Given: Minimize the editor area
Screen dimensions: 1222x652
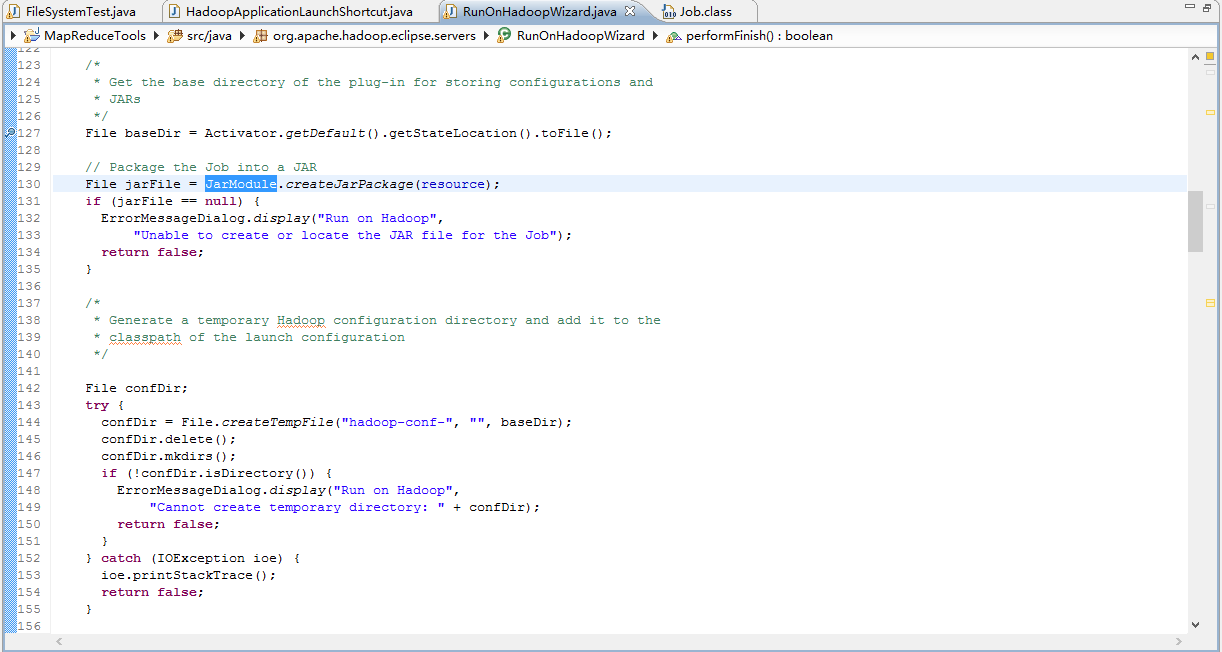Looking at the screenshot, I should click(1188, 8).
